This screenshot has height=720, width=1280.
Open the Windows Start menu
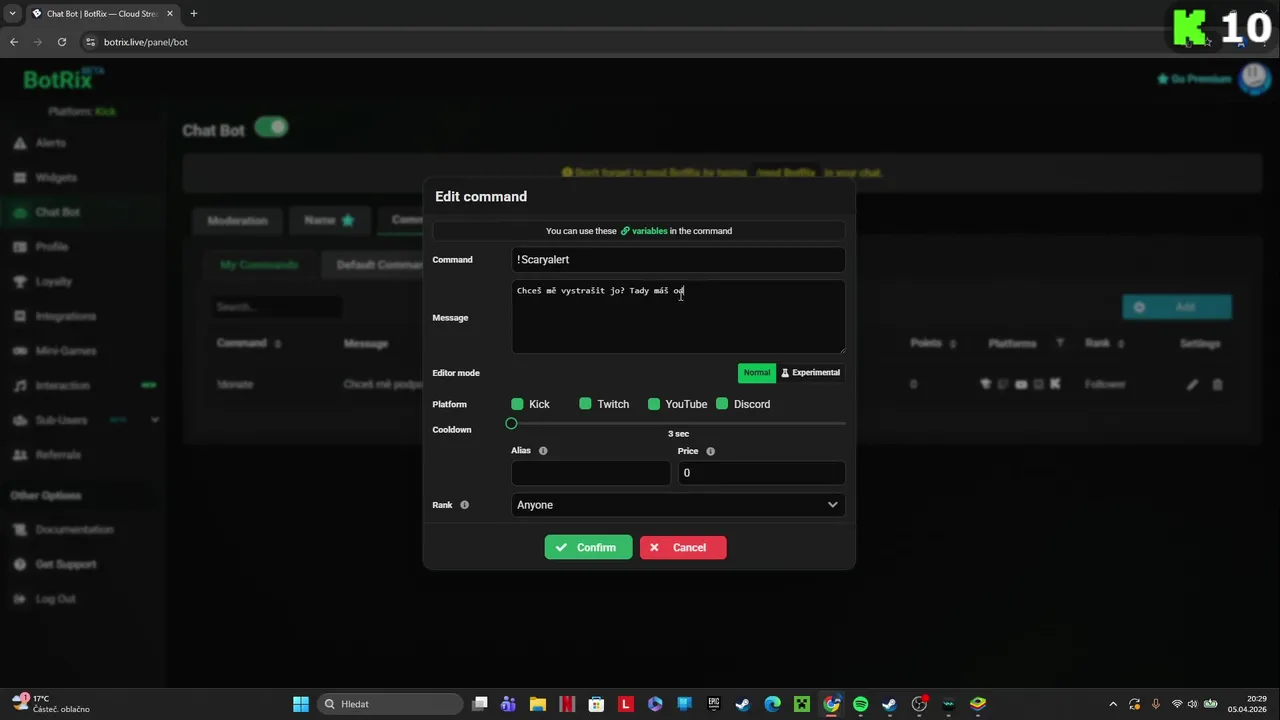click(x=301, y=704)
